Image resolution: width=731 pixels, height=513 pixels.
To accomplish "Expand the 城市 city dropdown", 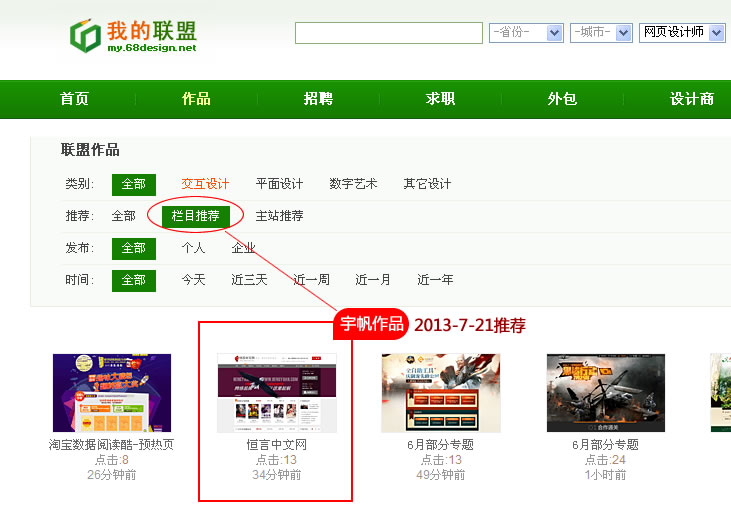I will tap(601, 33).
